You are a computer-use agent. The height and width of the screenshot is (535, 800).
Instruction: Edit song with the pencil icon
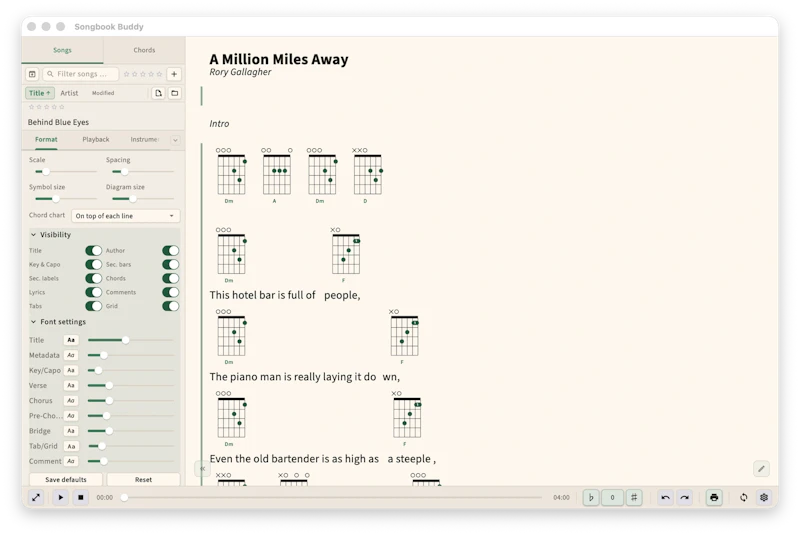pyautogui.click(x=761, y=469)
